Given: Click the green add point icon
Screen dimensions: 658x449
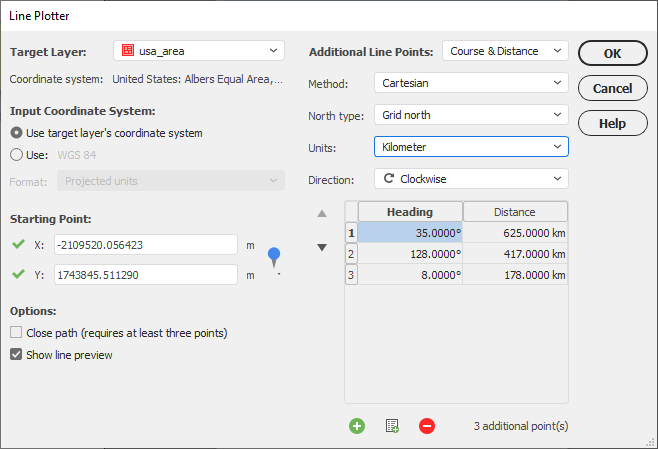Looking at the screenshot, I should point(357,426).
